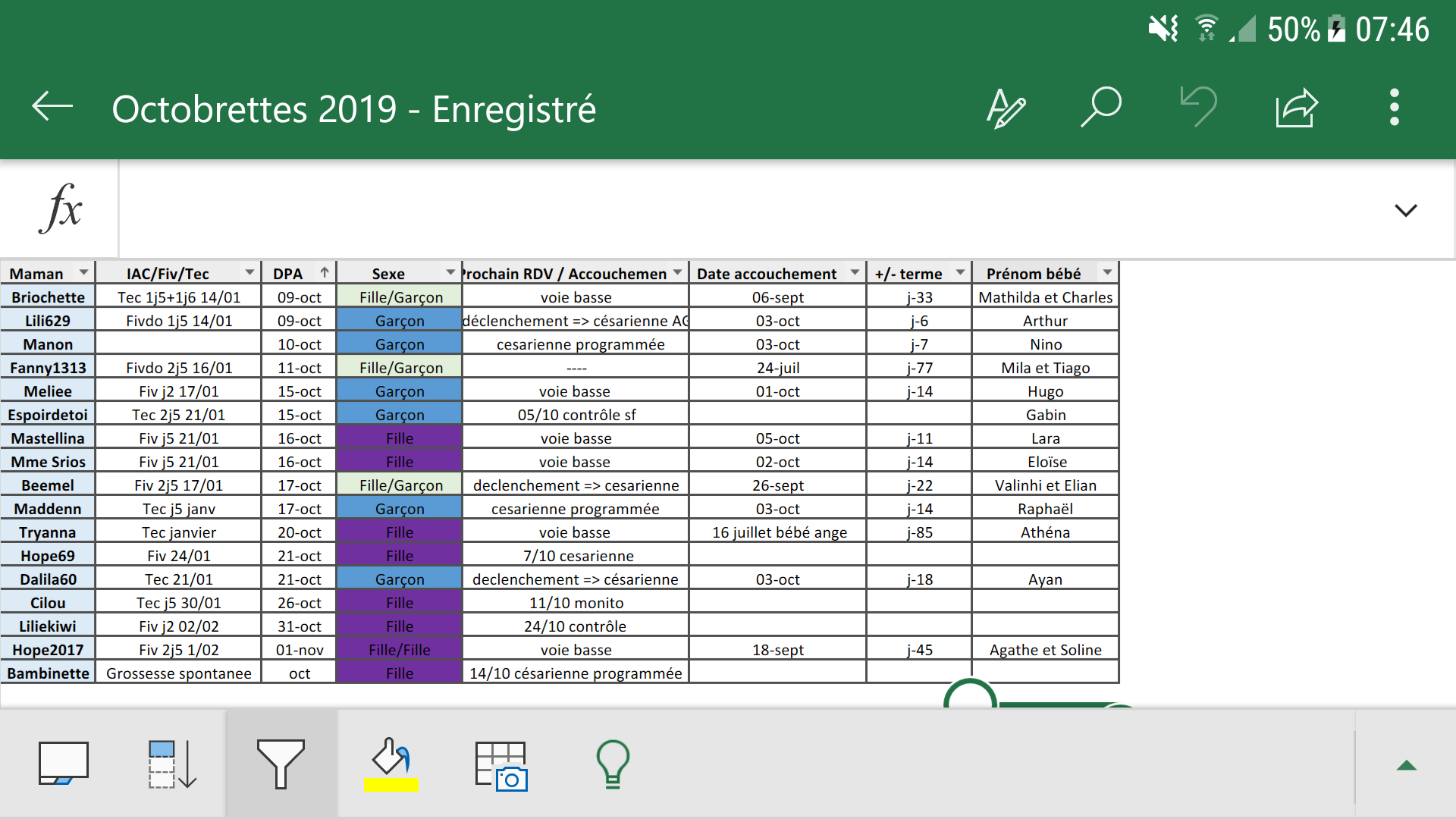Open the Sexe column filter dropdown
Image resolution: width=1456 pixels, height=819 pixels.
(x=450, y=272)
